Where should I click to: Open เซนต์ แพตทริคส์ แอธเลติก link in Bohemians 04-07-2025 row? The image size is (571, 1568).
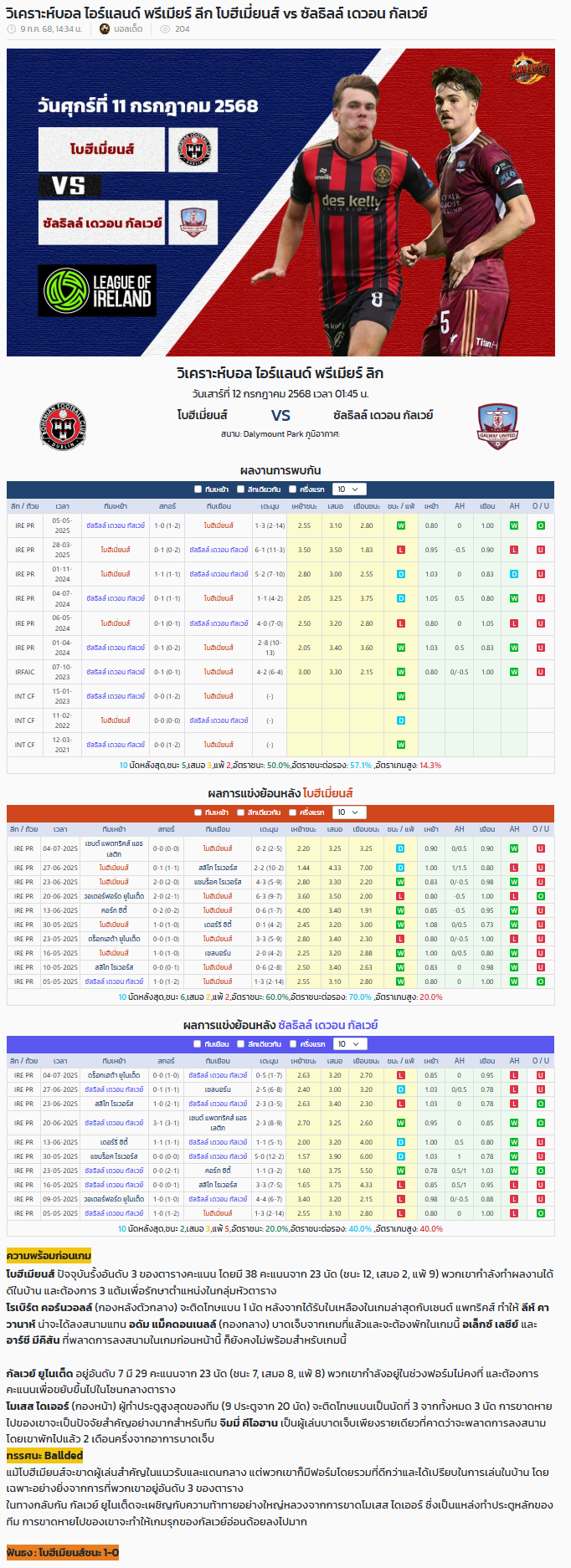click(114, 848)
